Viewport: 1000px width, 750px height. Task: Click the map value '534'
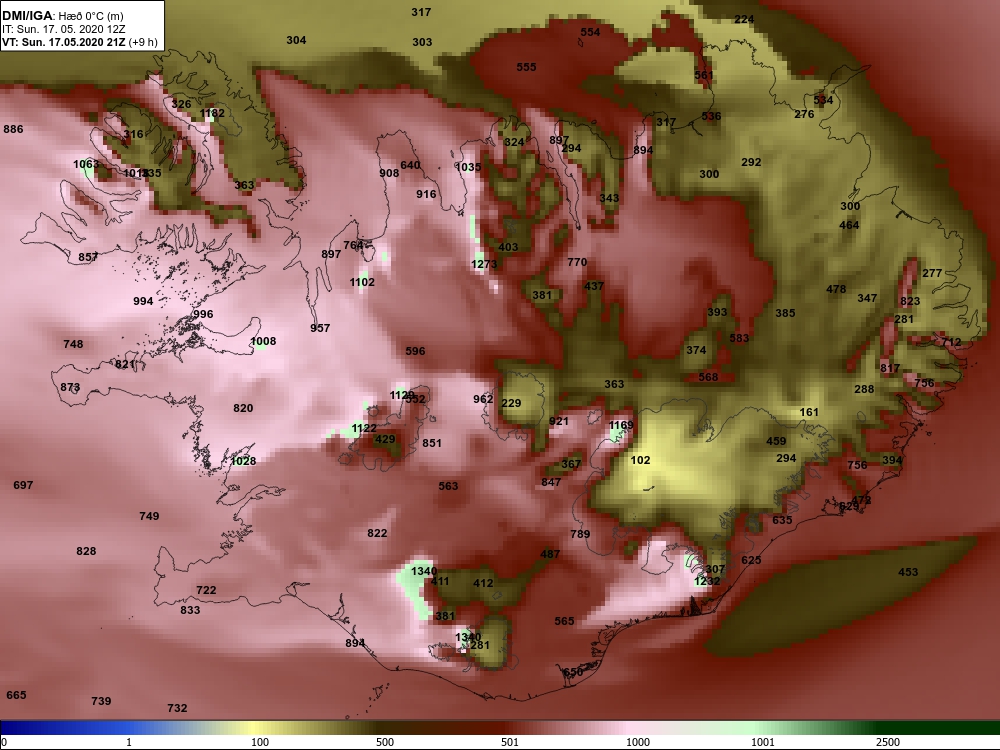pyautogui.click(x=823, y=99)
